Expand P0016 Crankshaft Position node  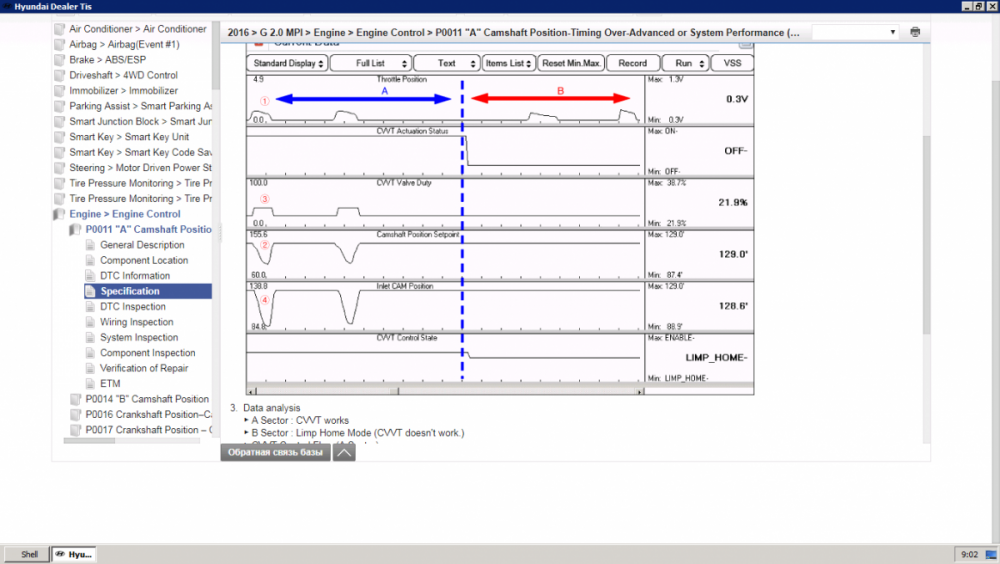click(x=75, y=415)
